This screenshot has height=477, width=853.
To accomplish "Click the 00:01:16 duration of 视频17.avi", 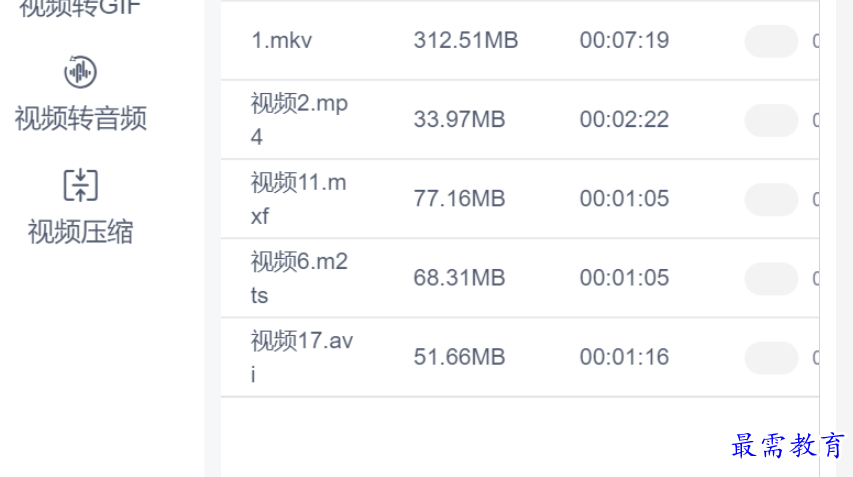I will pos(624,357).
